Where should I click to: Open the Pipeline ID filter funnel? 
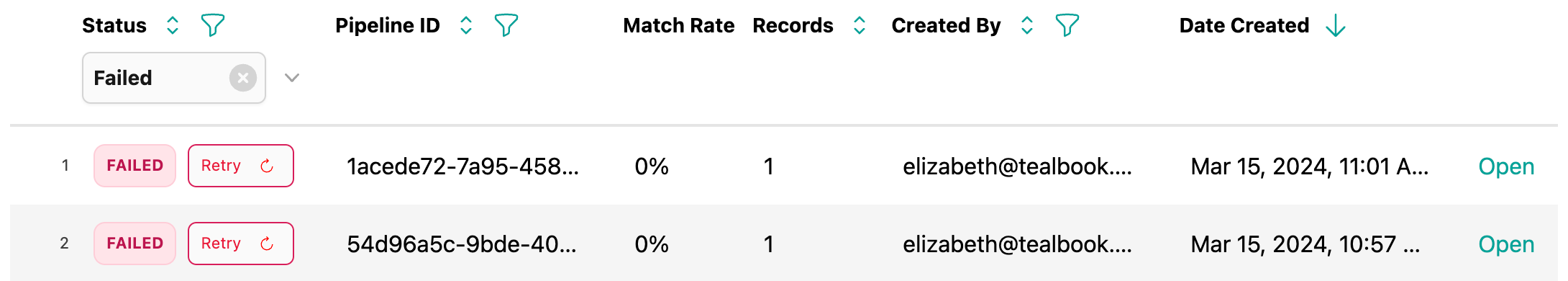[506, 26]
